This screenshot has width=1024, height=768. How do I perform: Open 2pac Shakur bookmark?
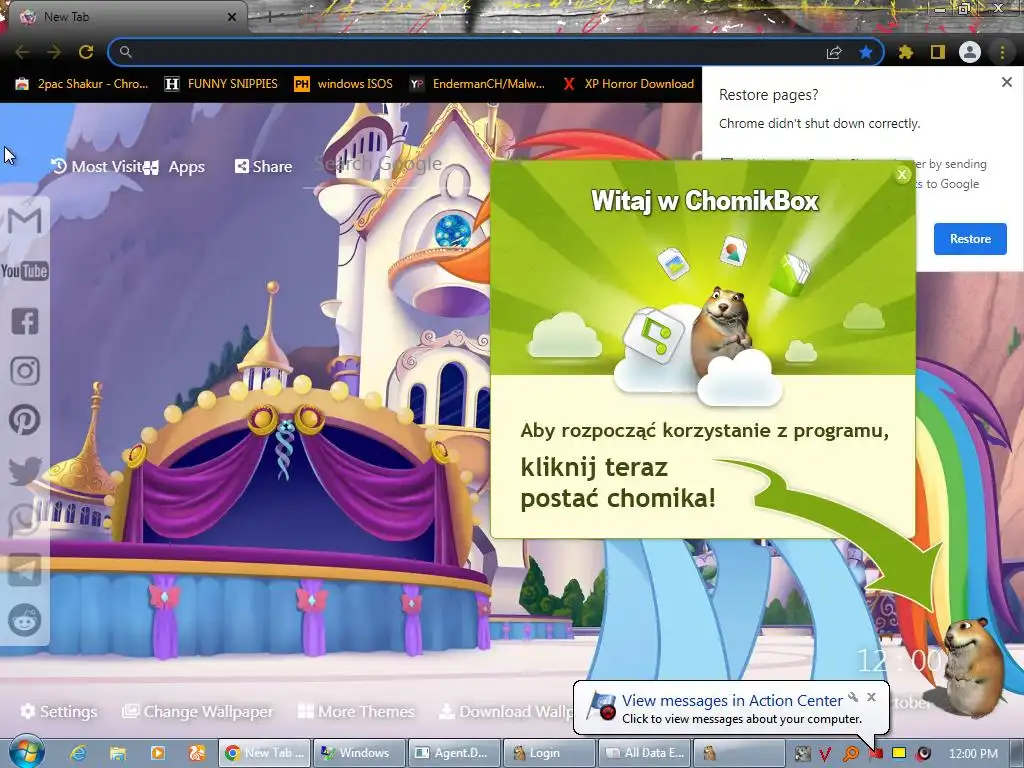(x=82, y=84)
